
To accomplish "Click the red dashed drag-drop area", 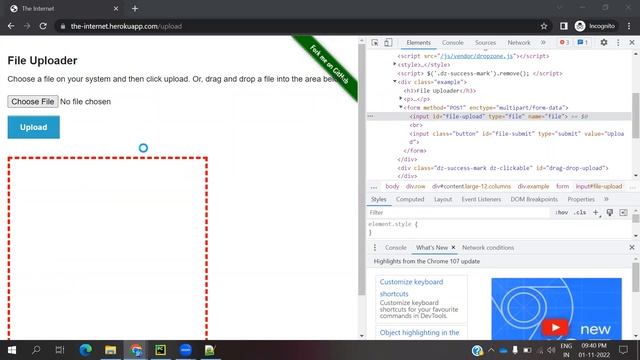I will (108, 248).
